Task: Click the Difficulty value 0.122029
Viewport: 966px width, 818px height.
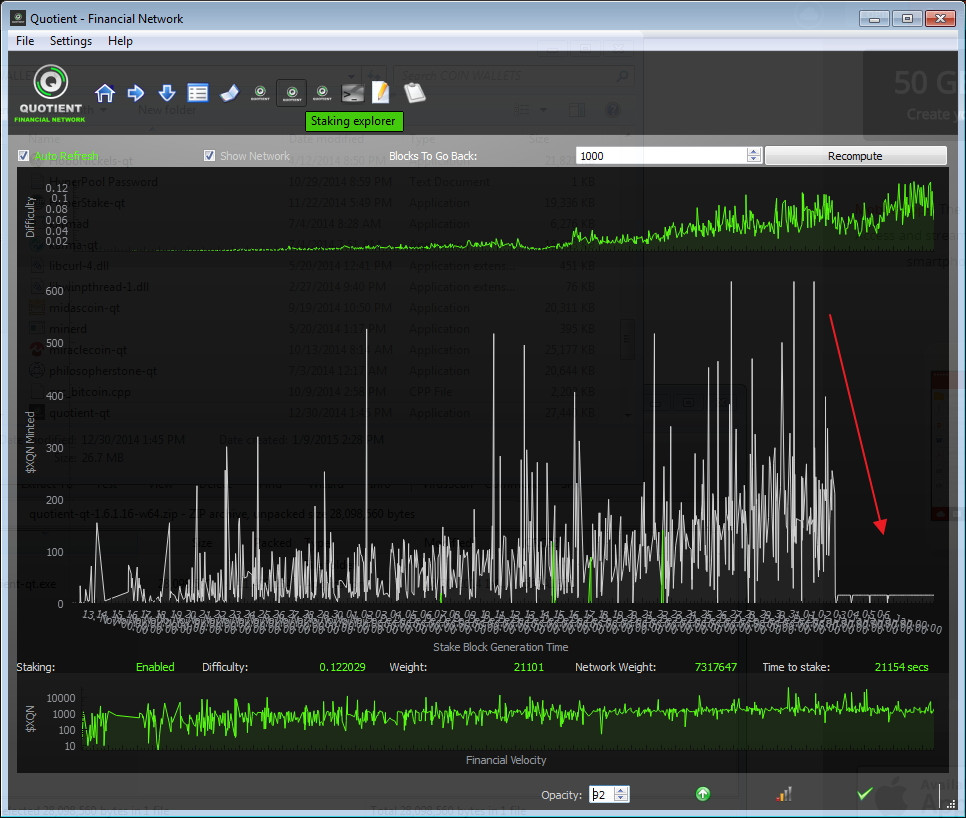Action: [x=343, y=667]
